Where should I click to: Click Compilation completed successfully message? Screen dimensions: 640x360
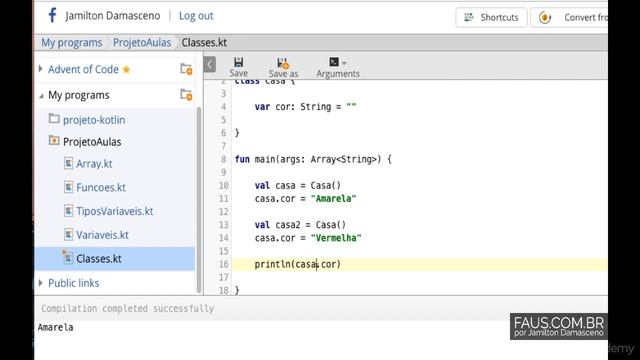pyautogui.click(x=127, y=309)
